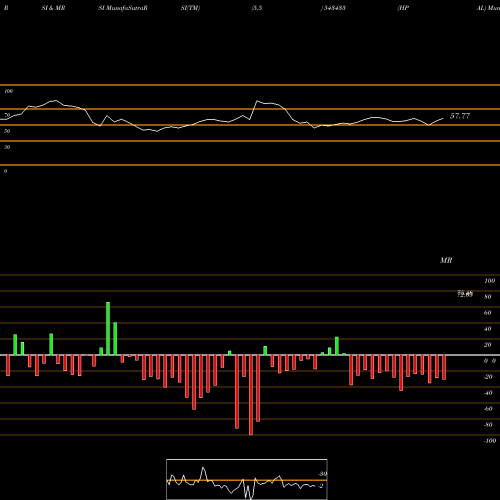500x500 pixels.
Task: Open the mini overview chart thumbnail
Action: (247, 479)
